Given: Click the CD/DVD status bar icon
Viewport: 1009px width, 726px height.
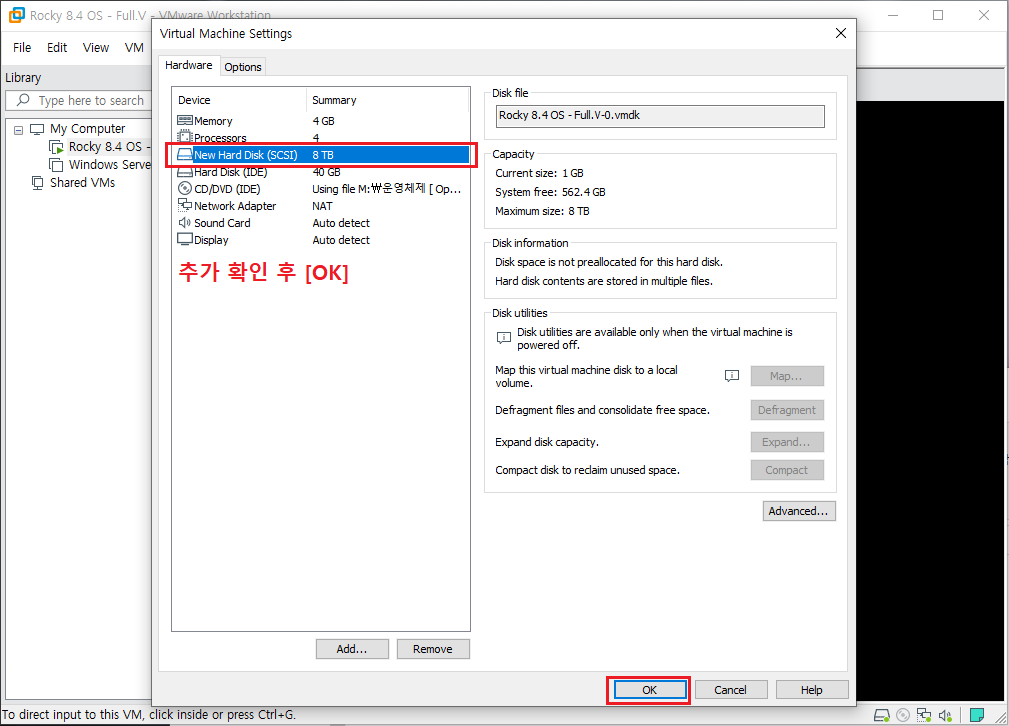Looking at the screenshot, I should 903,715.
